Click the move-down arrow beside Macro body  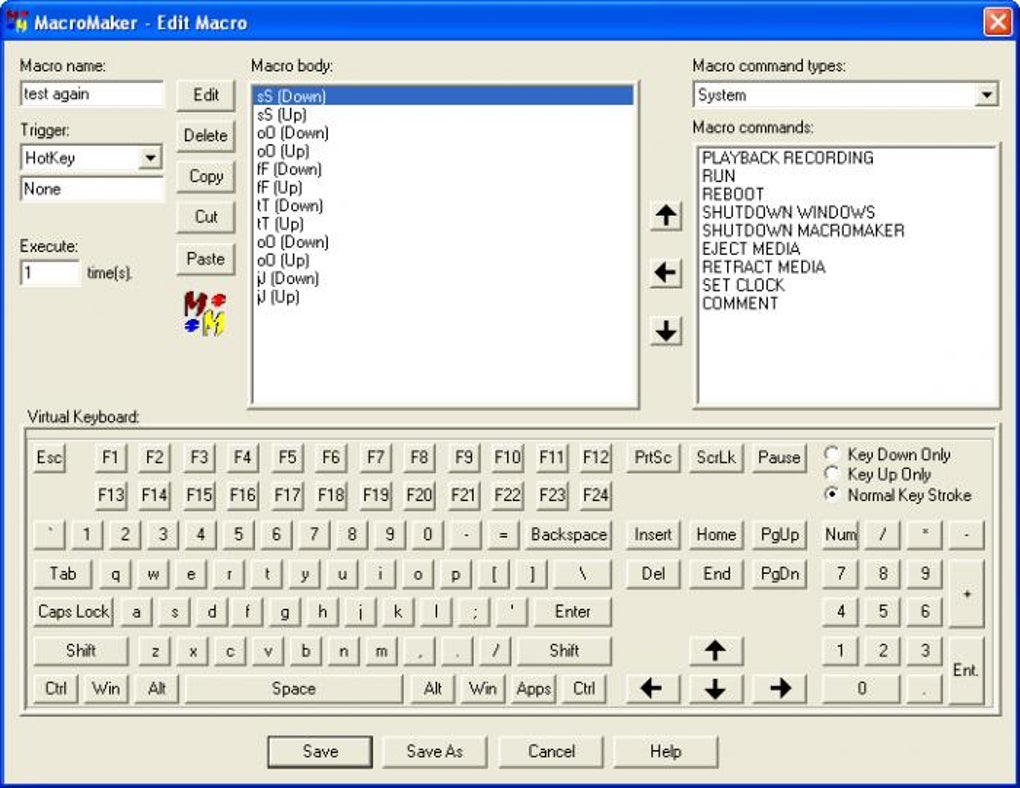click(665, 331)
